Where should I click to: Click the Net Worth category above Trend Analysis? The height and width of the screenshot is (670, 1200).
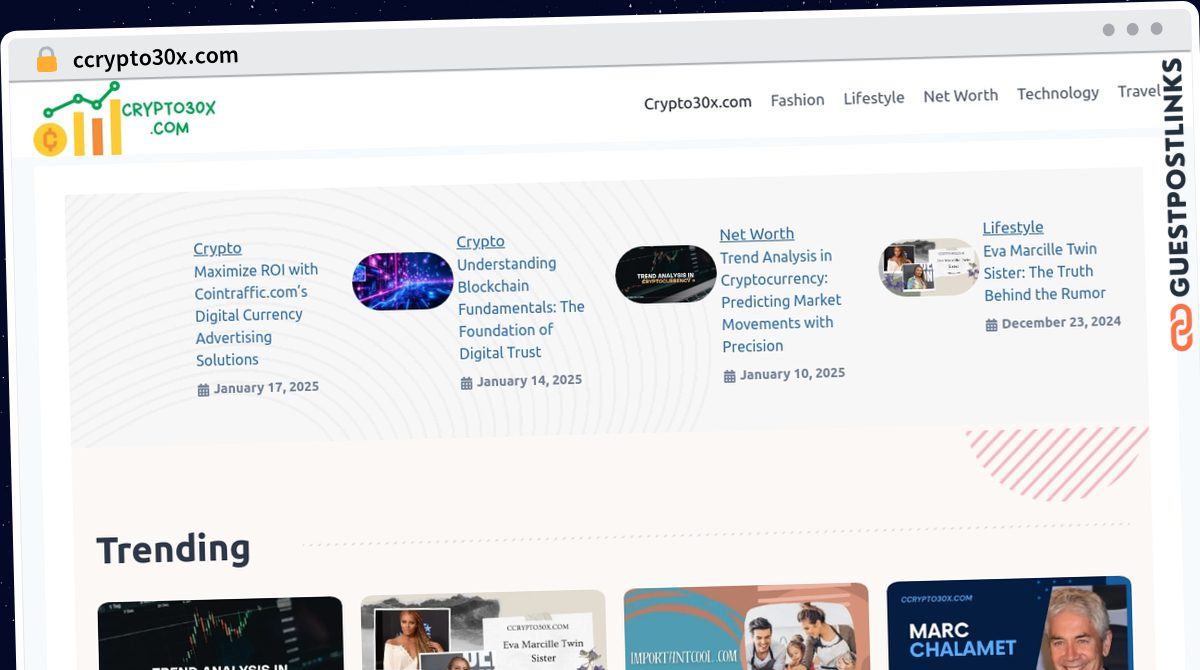[757, 234]
